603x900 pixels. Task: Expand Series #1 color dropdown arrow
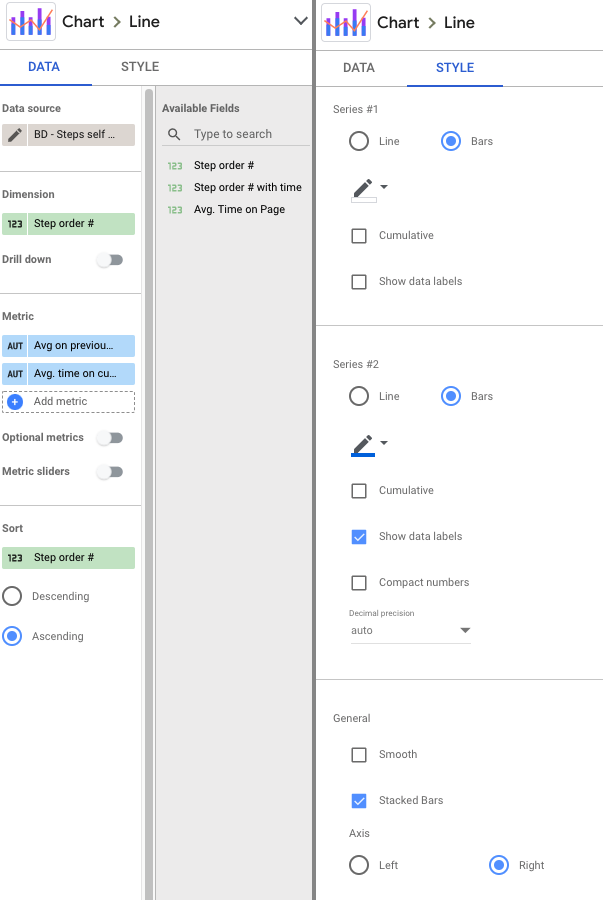pos(384,187)
